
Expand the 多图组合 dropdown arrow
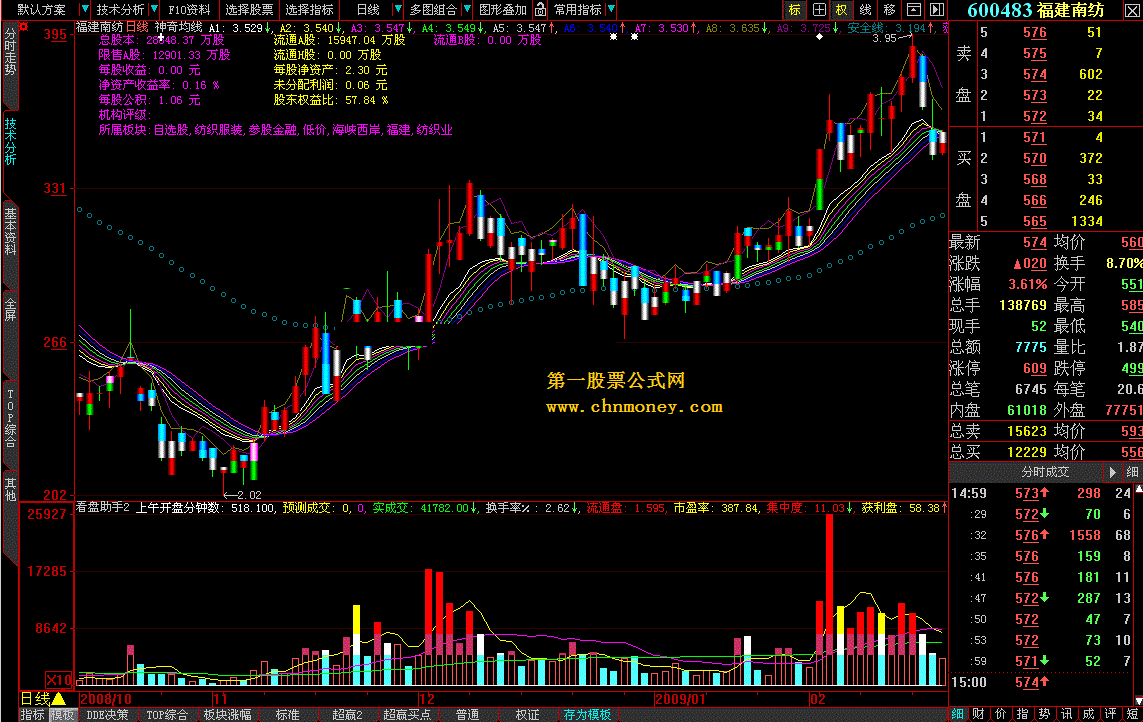pyautogui.click(x=467, y=9)
